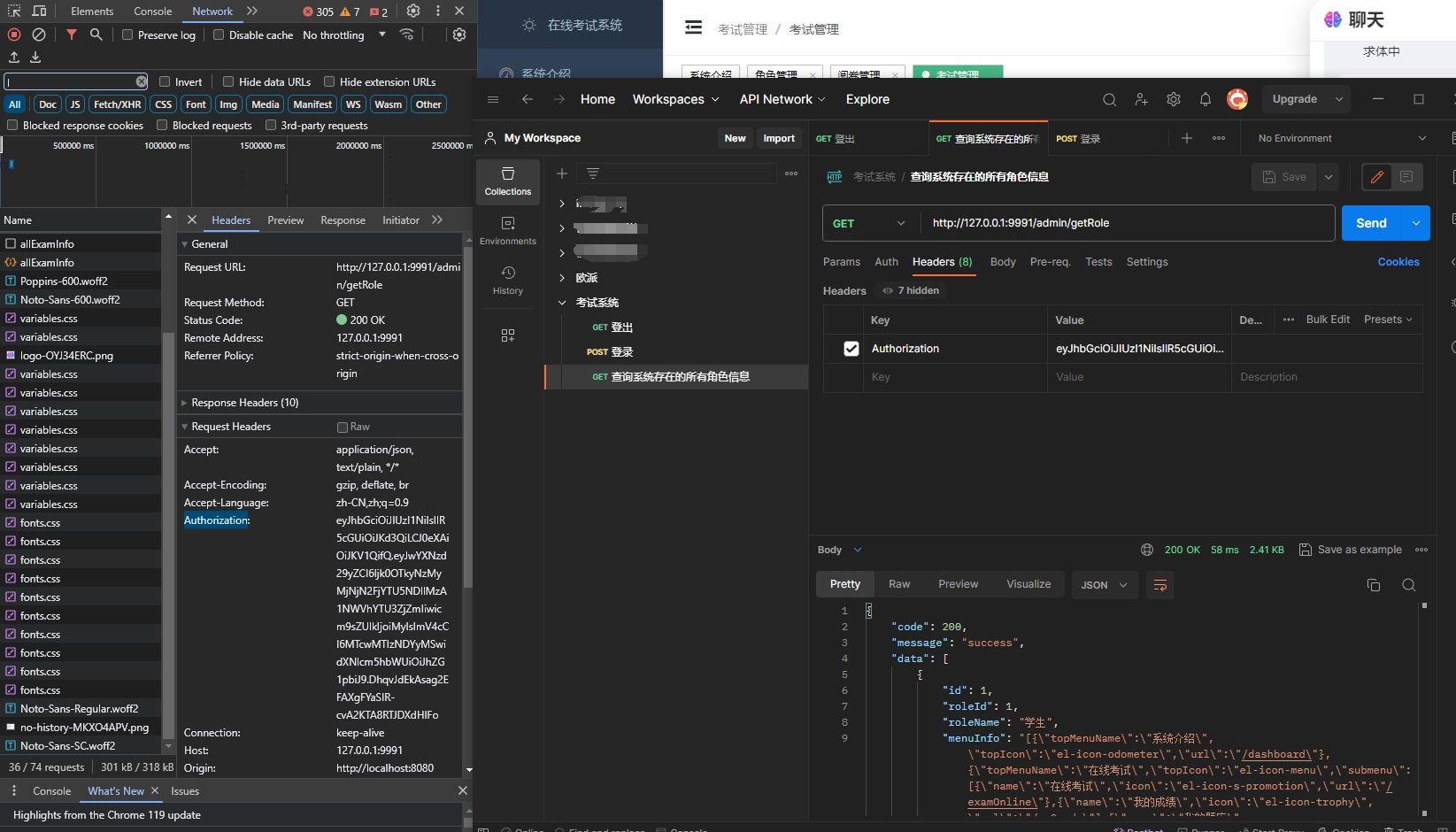Open the Cookies link in Postman
This screenshot has width=1456, height=832.
[x=1398, y=262]
